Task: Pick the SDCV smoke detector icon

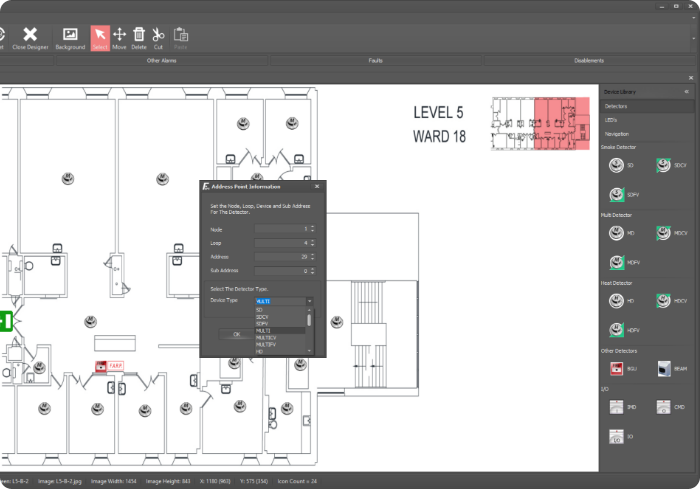Action: (x=664, y=165)
